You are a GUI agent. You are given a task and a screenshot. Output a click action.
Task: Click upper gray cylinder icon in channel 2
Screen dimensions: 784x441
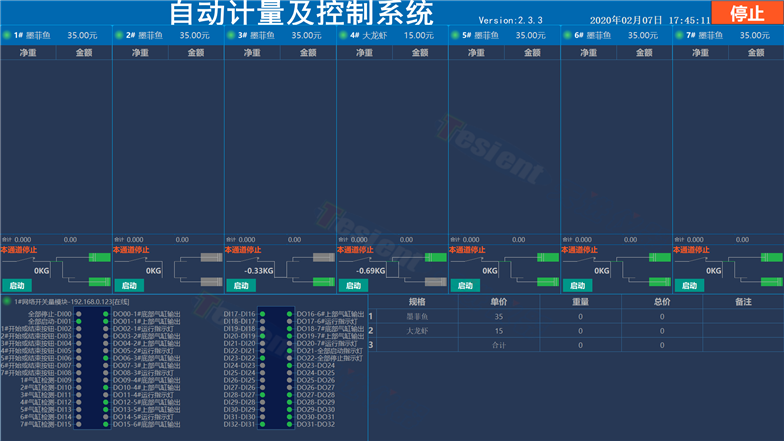point(211,258)
